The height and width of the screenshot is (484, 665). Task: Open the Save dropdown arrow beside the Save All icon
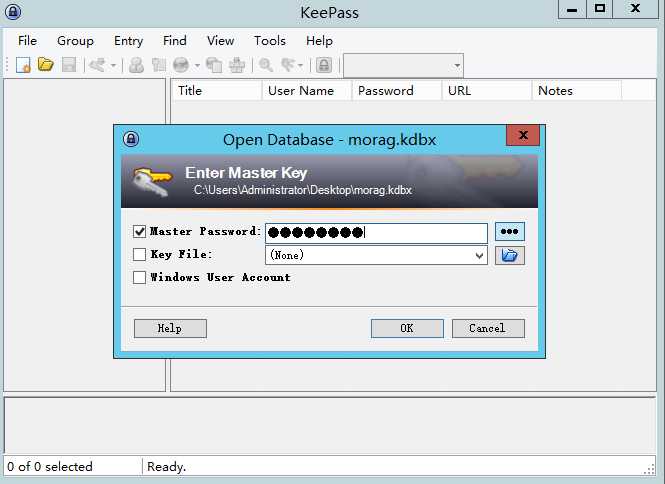[113, 65]
